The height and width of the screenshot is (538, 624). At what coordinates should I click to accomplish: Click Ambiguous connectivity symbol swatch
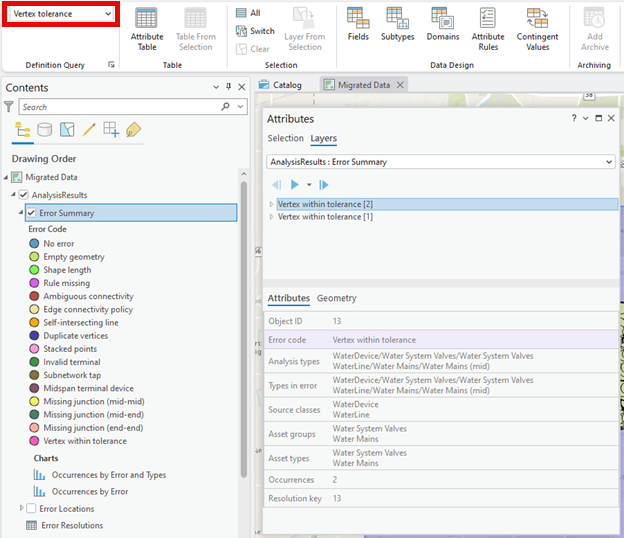point(34,296)
